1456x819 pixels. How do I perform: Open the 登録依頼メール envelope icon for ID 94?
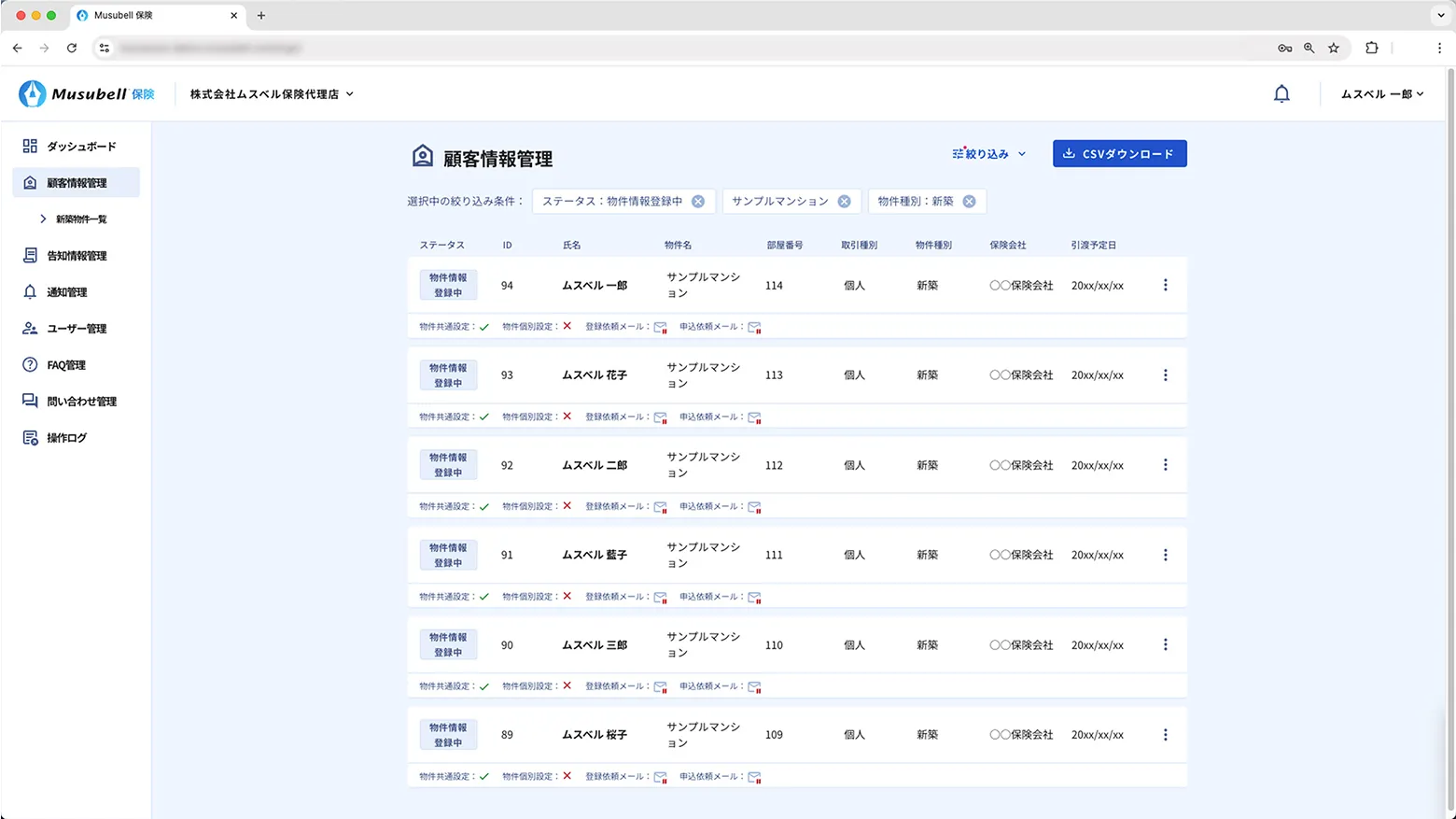tap(661, 327)
